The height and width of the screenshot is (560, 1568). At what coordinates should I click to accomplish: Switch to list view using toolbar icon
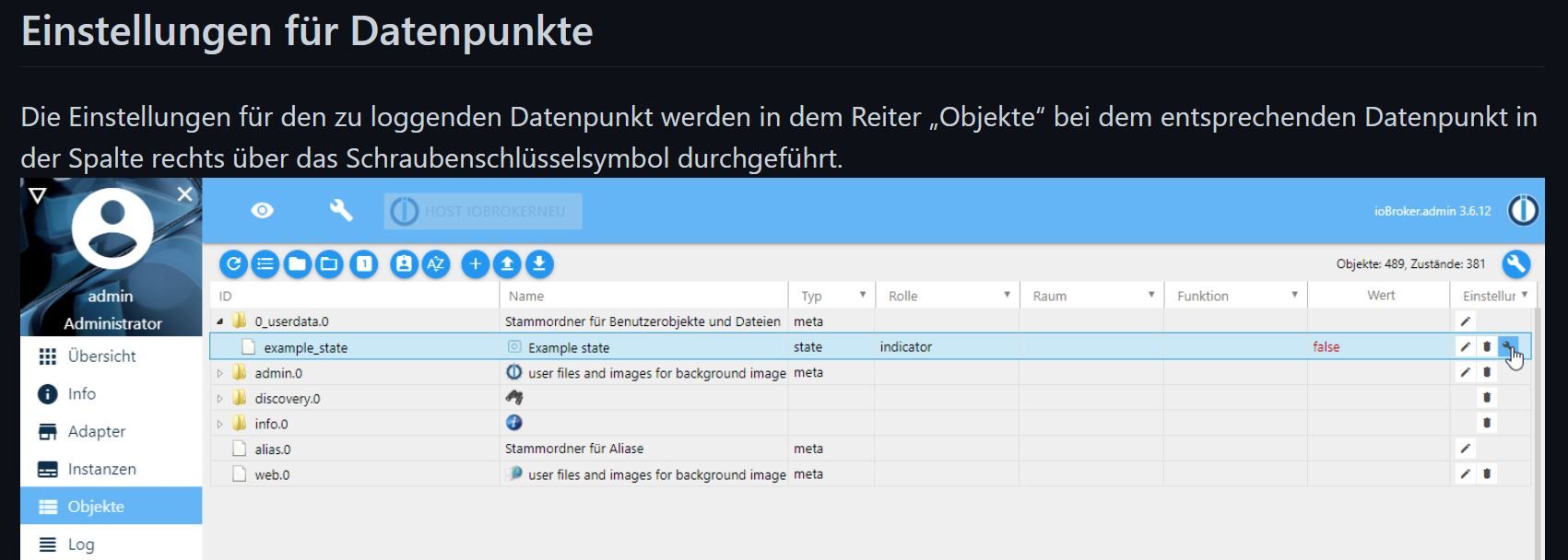tap(265, 264)
